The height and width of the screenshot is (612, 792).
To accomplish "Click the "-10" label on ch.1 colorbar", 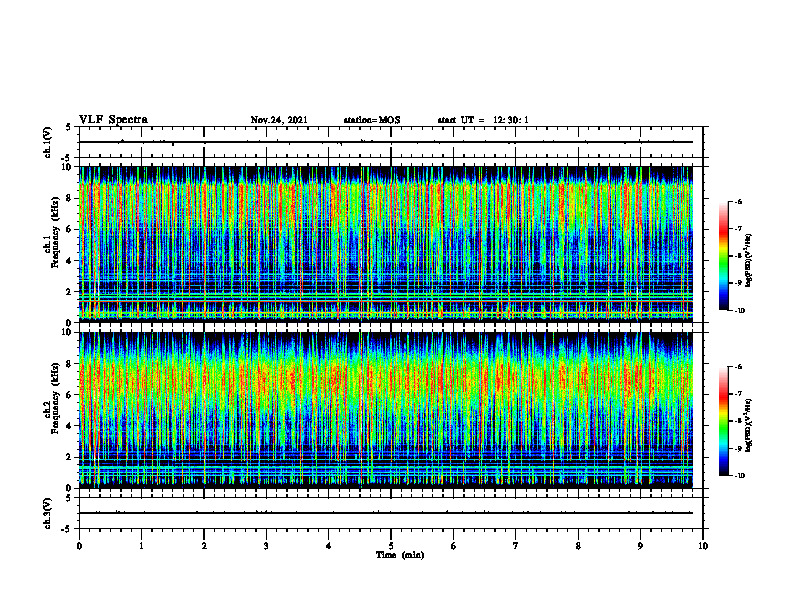I will click(x=739, y=311).
